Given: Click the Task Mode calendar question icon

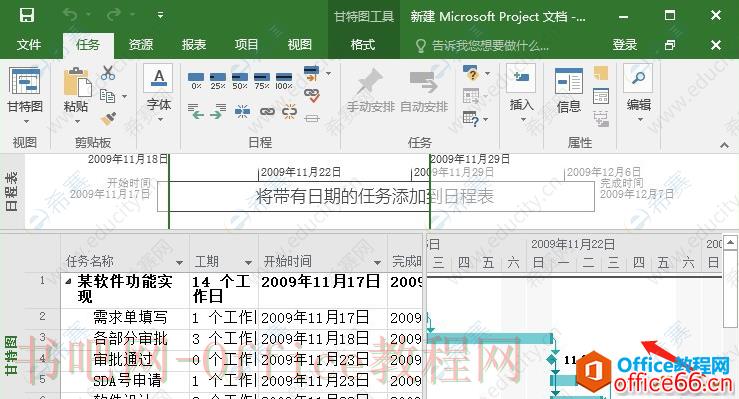Looking at the screenshot, I should pos(471,118).
